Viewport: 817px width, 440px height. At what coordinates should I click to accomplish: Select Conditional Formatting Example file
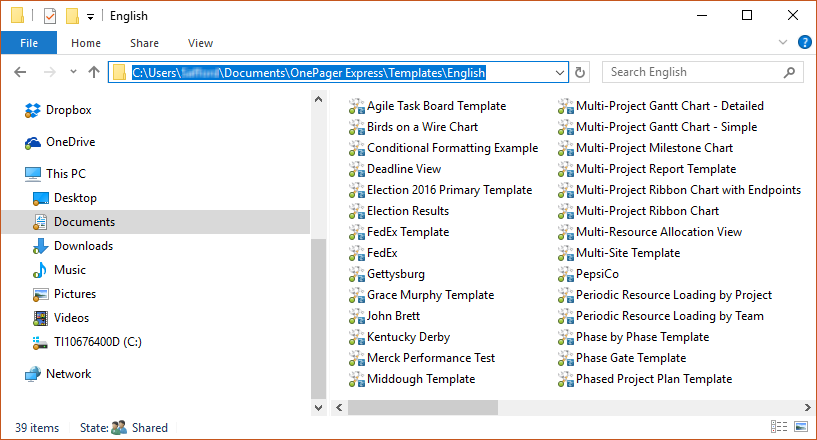(443, 148)
